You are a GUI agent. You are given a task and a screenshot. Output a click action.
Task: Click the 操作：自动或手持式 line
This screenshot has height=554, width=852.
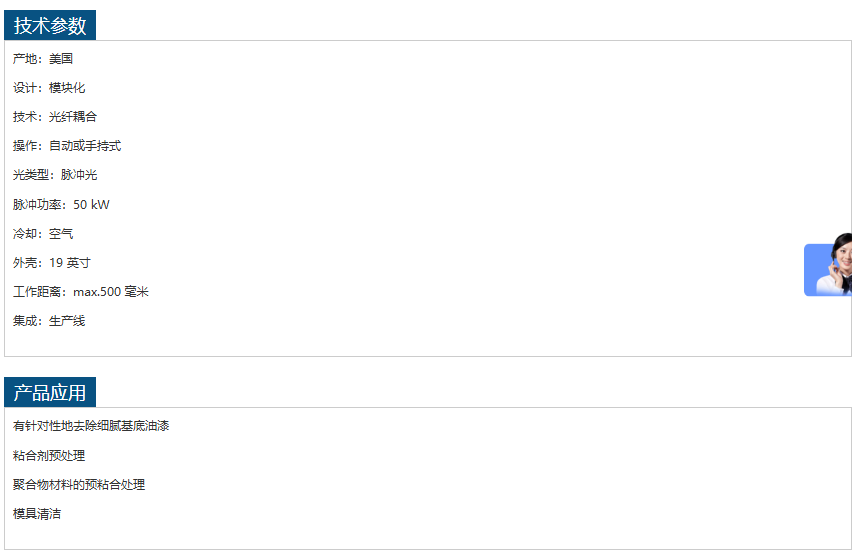click(x=67, y=146)
